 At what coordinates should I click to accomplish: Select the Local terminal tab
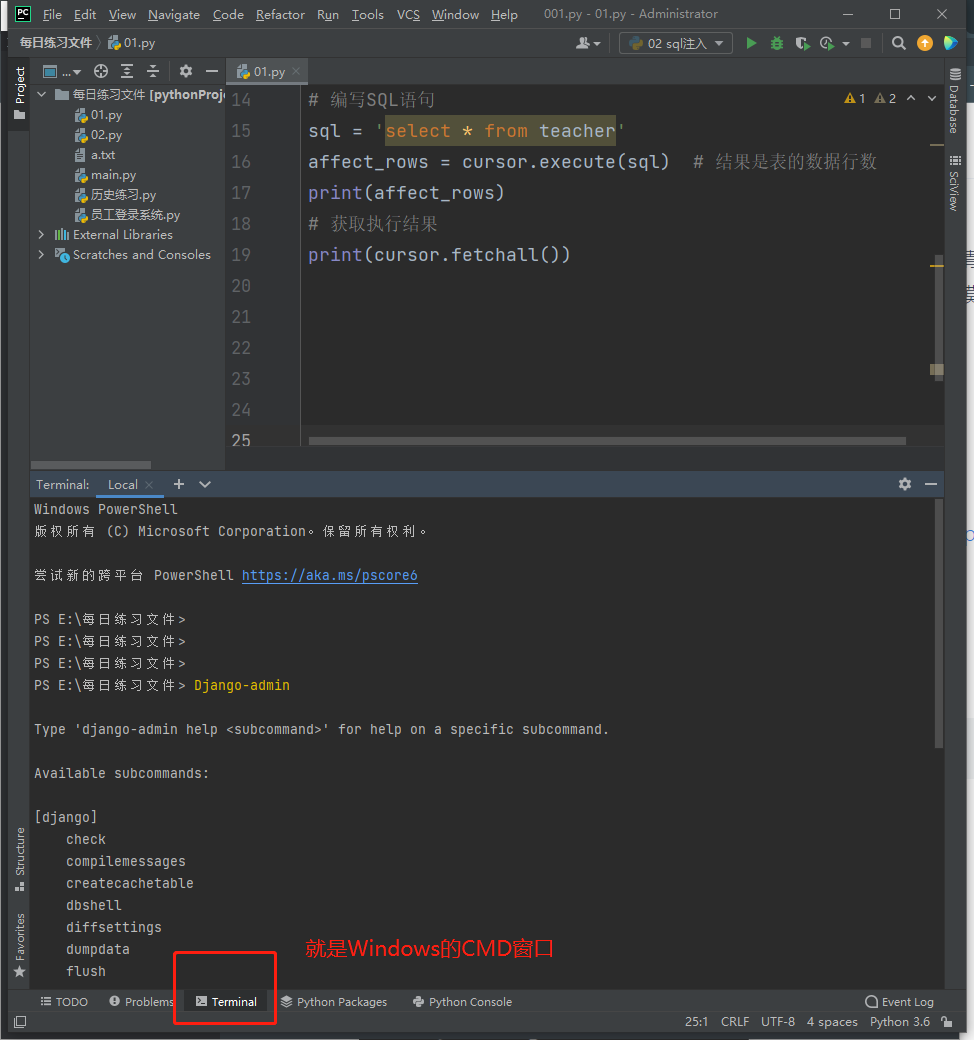(123, 485)
